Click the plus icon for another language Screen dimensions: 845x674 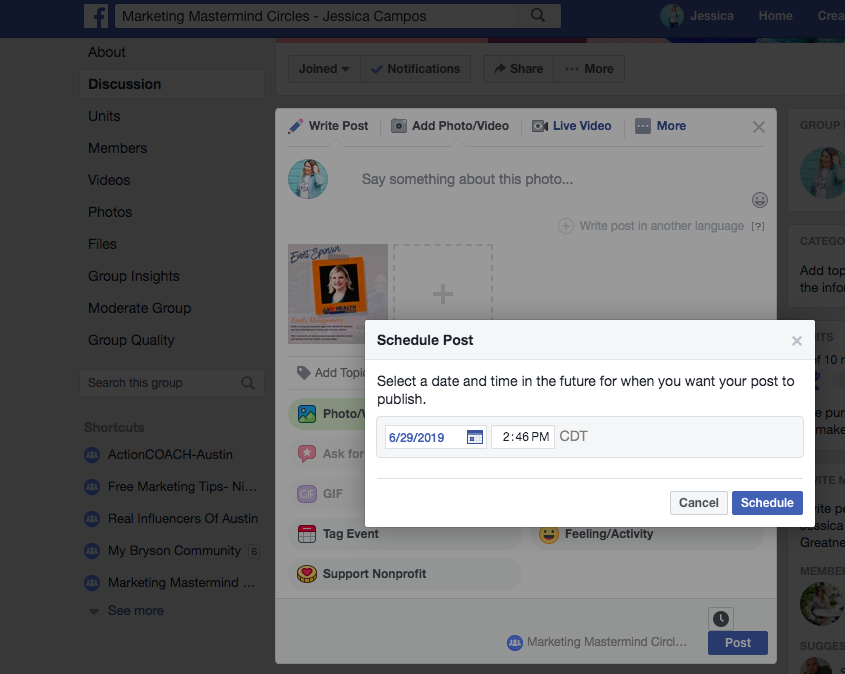click(565, 226)
